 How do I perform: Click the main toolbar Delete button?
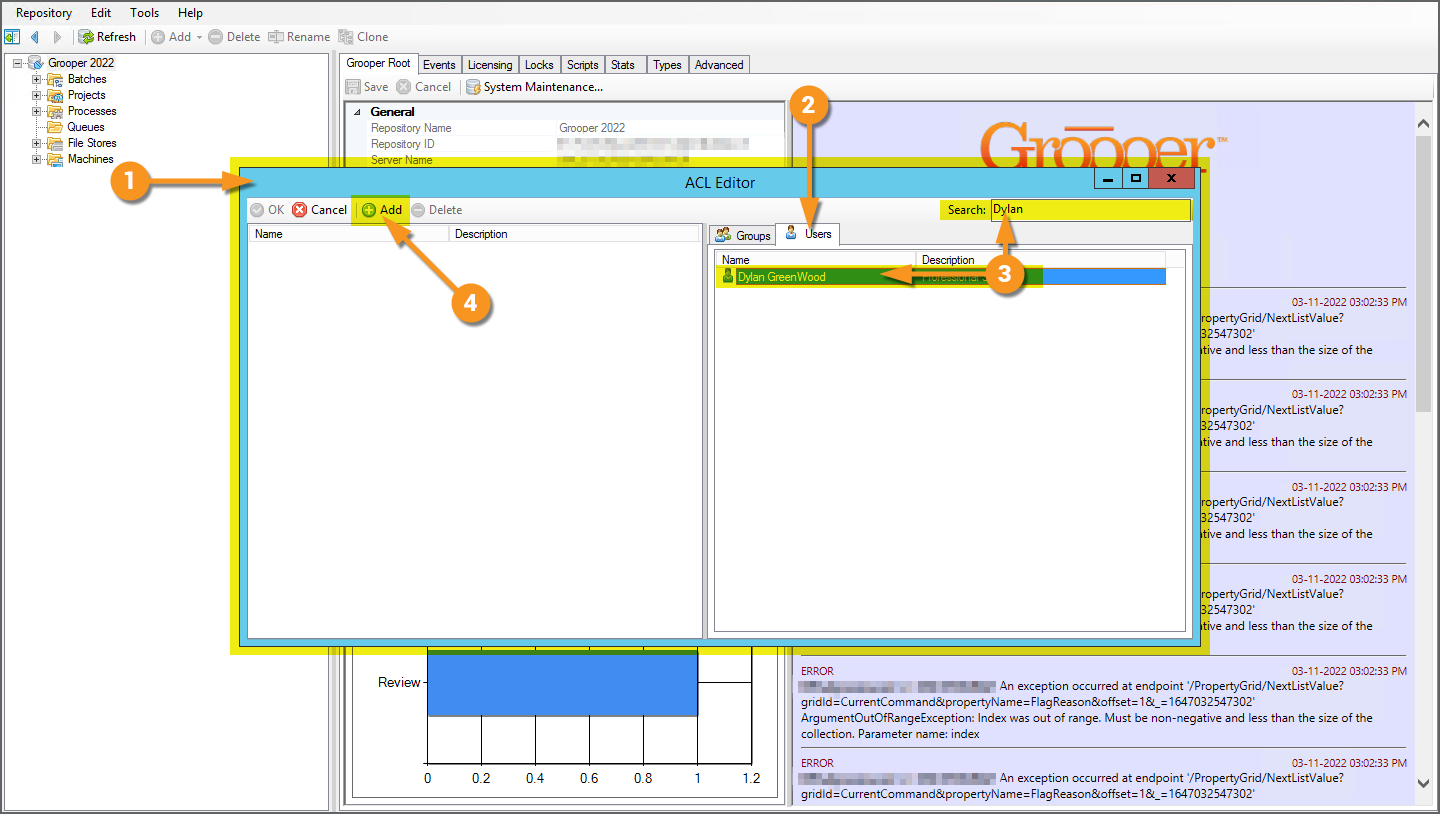click(x=234, y=37)
